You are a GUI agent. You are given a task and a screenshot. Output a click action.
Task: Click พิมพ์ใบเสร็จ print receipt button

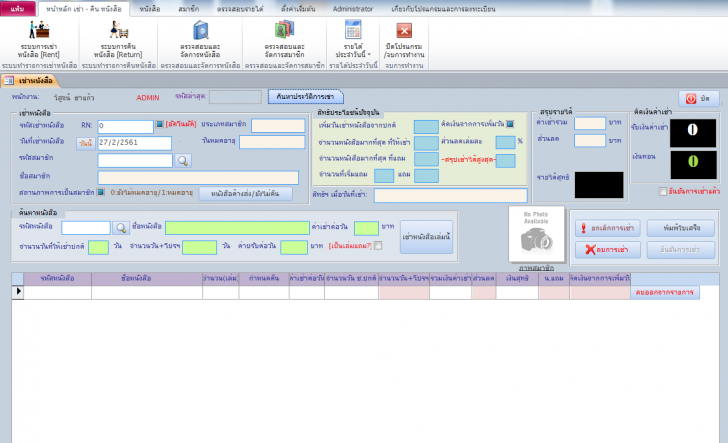[x=681, y=228]
